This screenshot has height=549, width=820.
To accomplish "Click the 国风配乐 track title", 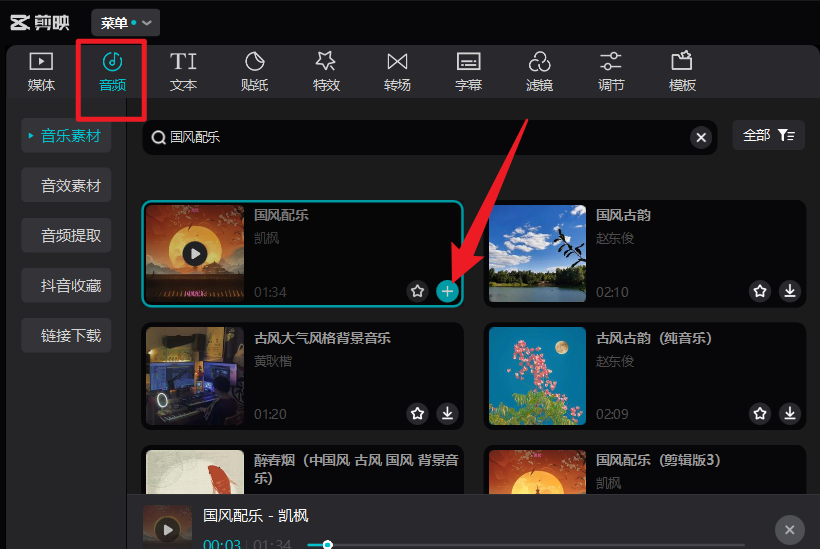I will click(x=281, y=215).
